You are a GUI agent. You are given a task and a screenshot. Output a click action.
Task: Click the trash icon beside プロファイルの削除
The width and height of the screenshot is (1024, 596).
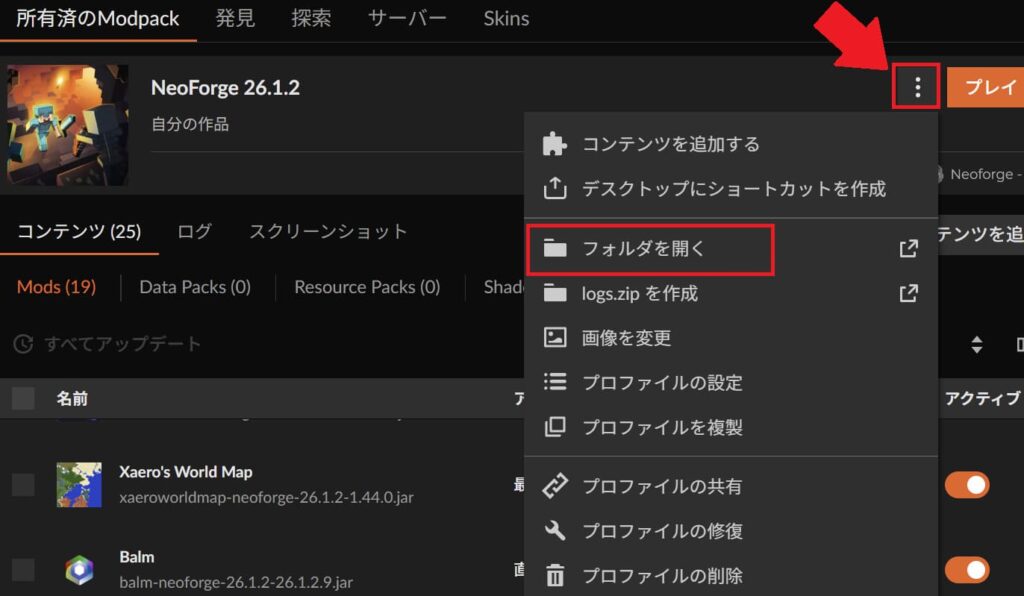[554, 575]
